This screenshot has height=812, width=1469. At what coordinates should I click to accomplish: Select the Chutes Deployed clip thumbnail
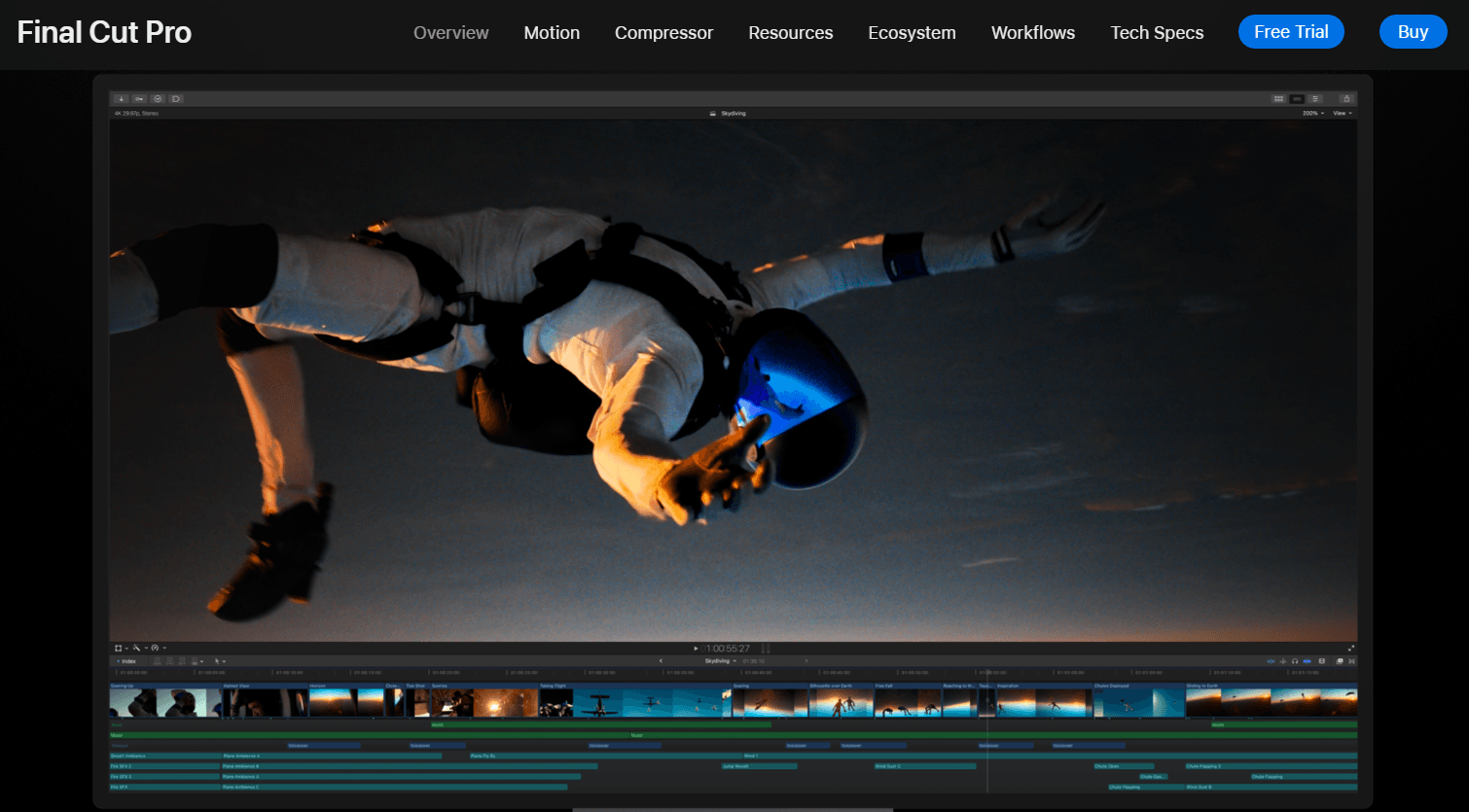[1139, 701]
